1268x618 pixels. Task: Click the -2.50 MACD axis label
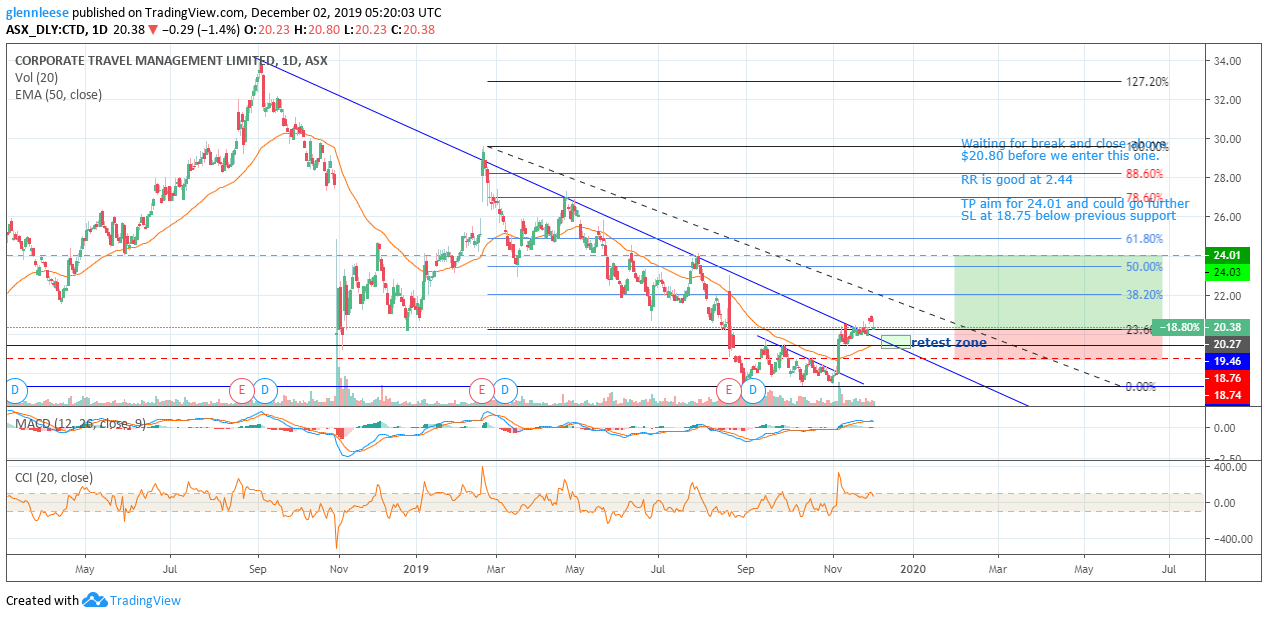pyautogui.click(x=1226, y=459)
